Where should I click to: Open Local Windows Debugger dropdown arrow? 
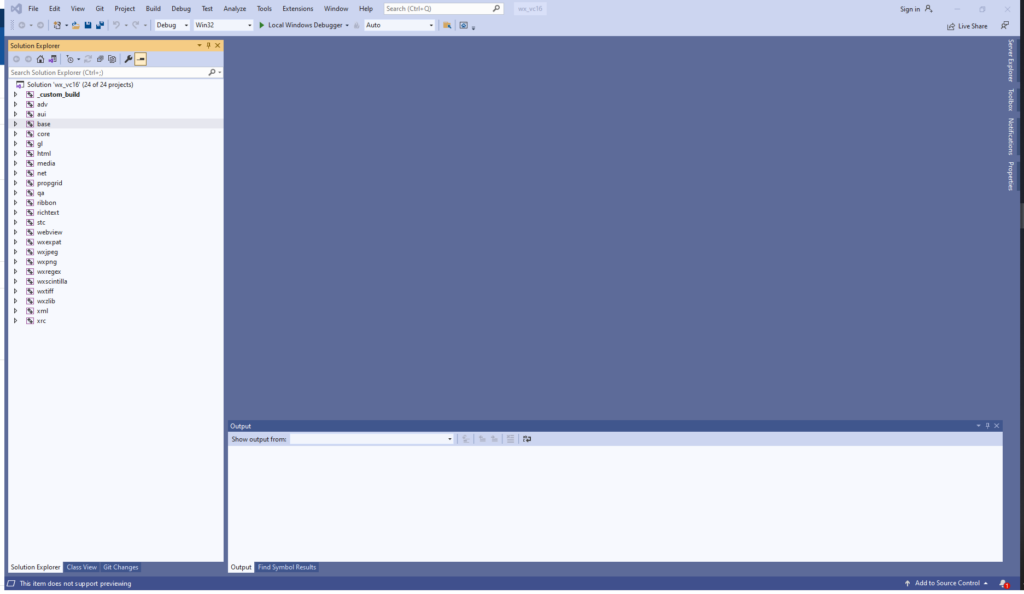point(347,25)
